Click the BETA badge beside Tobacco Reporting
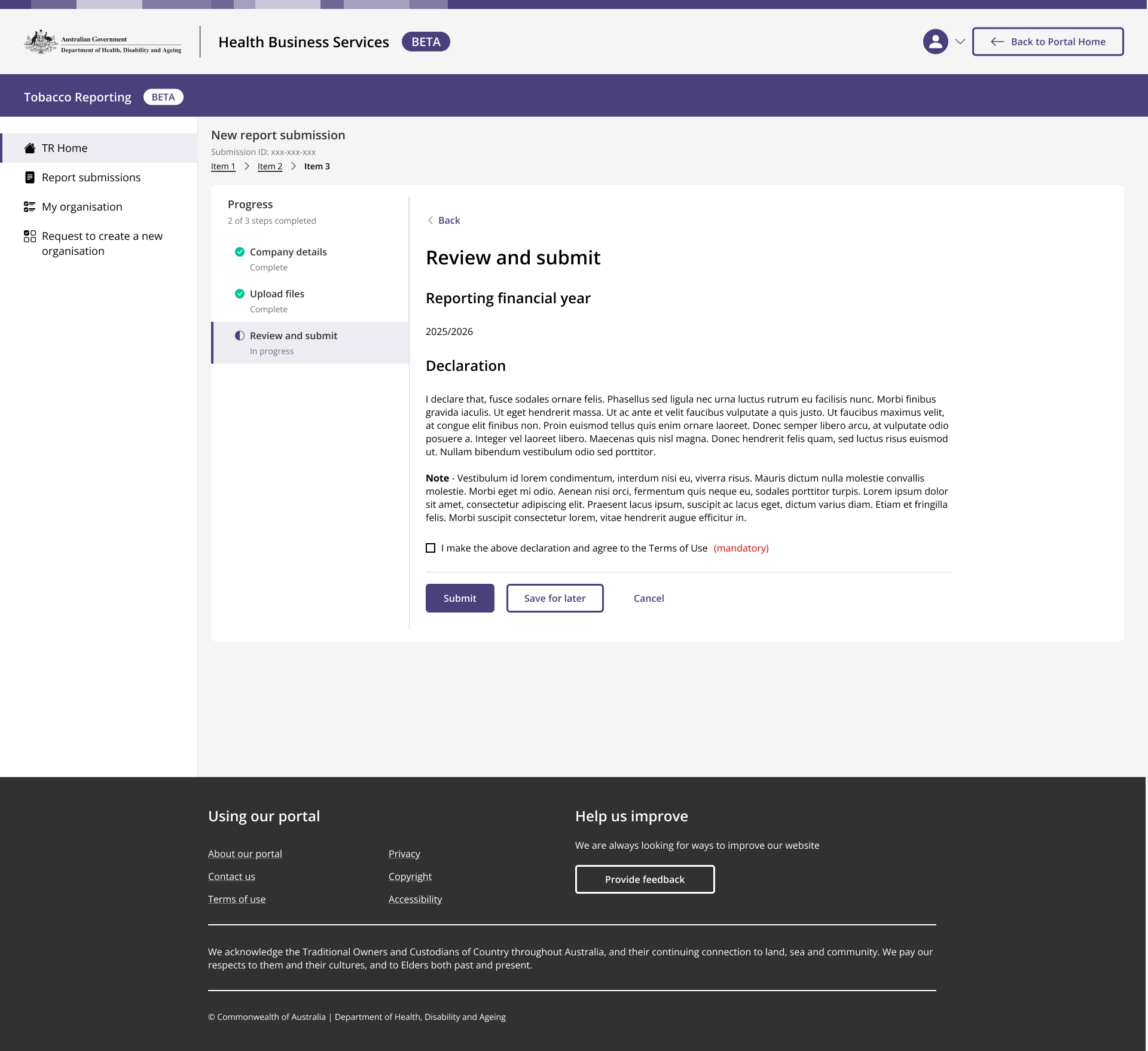Viewport: 1148px width, 1051px height. (x=163, y=97)
